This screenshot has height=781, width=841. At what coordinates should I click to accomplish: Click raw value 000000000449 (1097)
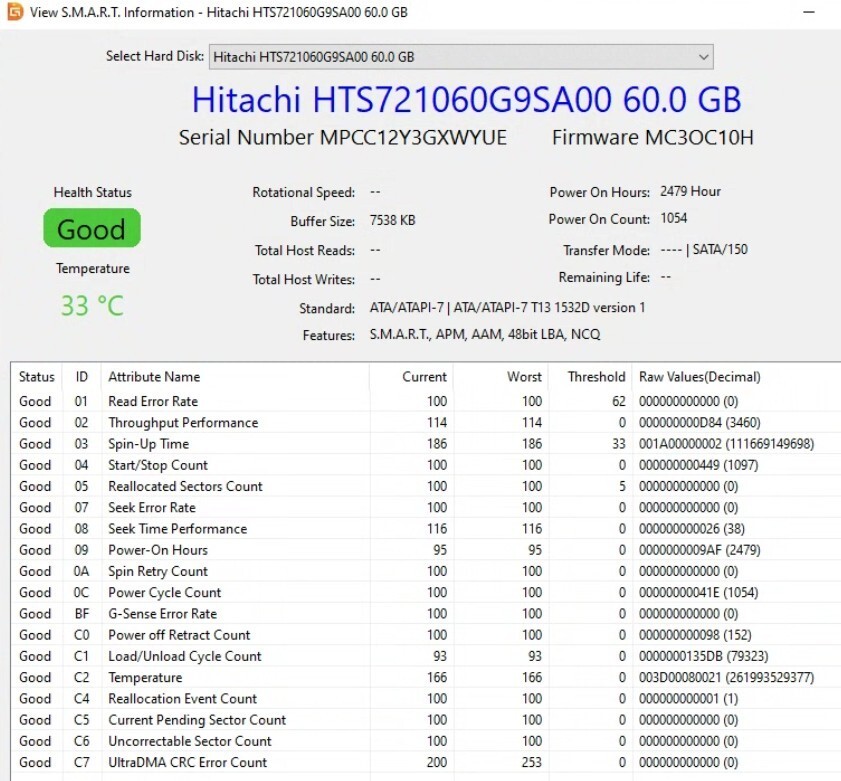[698, 465]
